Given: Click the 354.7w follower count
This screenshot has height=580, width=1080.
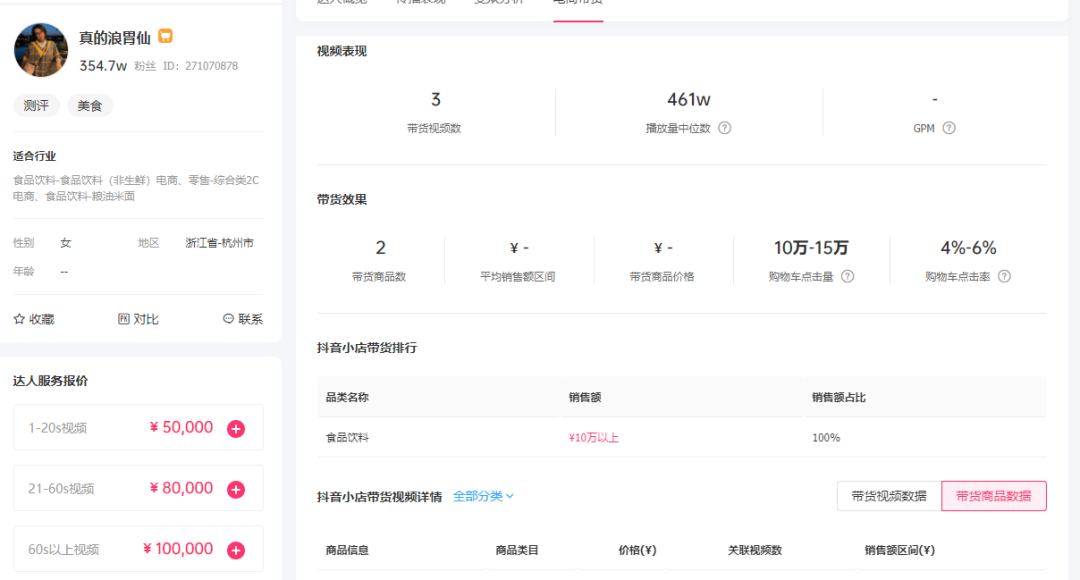Looking at the screenshot, I should pyautogui.click(x=103, y=65).
